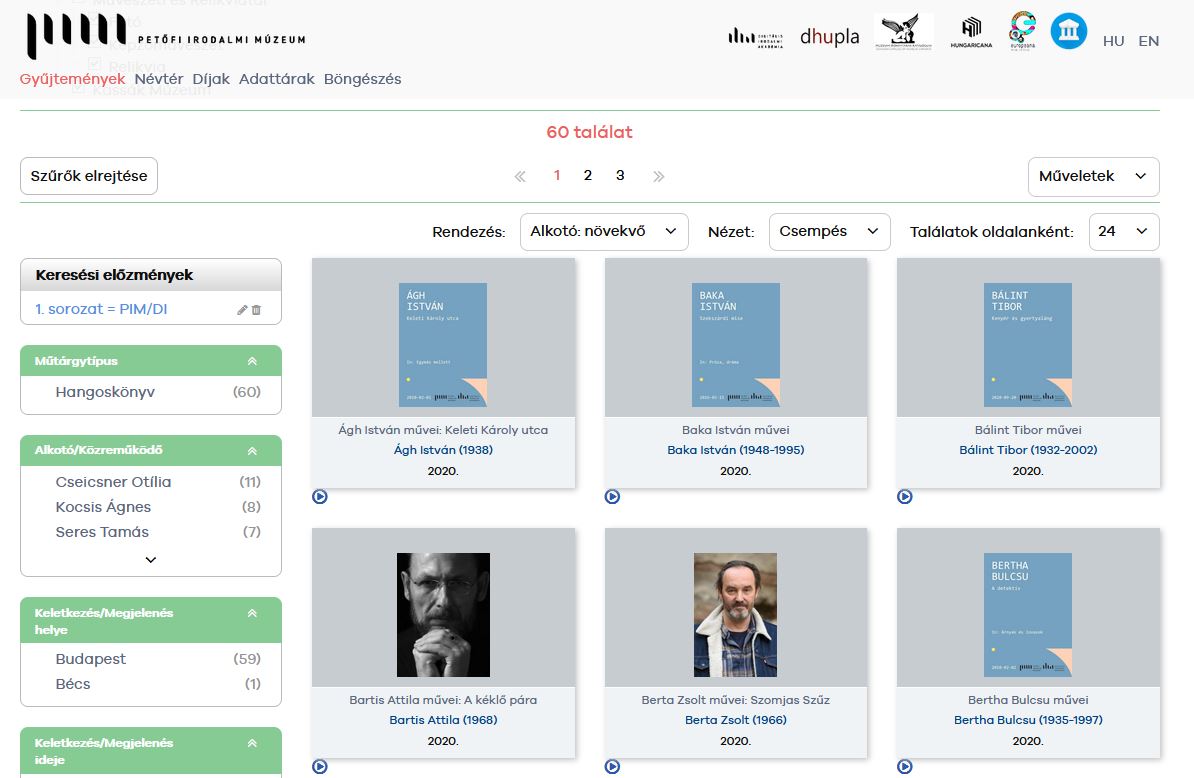The width and height of the screenshot is (1194, 778).
Task: Open the Hungaricana logo link
Action: [971, 37]
